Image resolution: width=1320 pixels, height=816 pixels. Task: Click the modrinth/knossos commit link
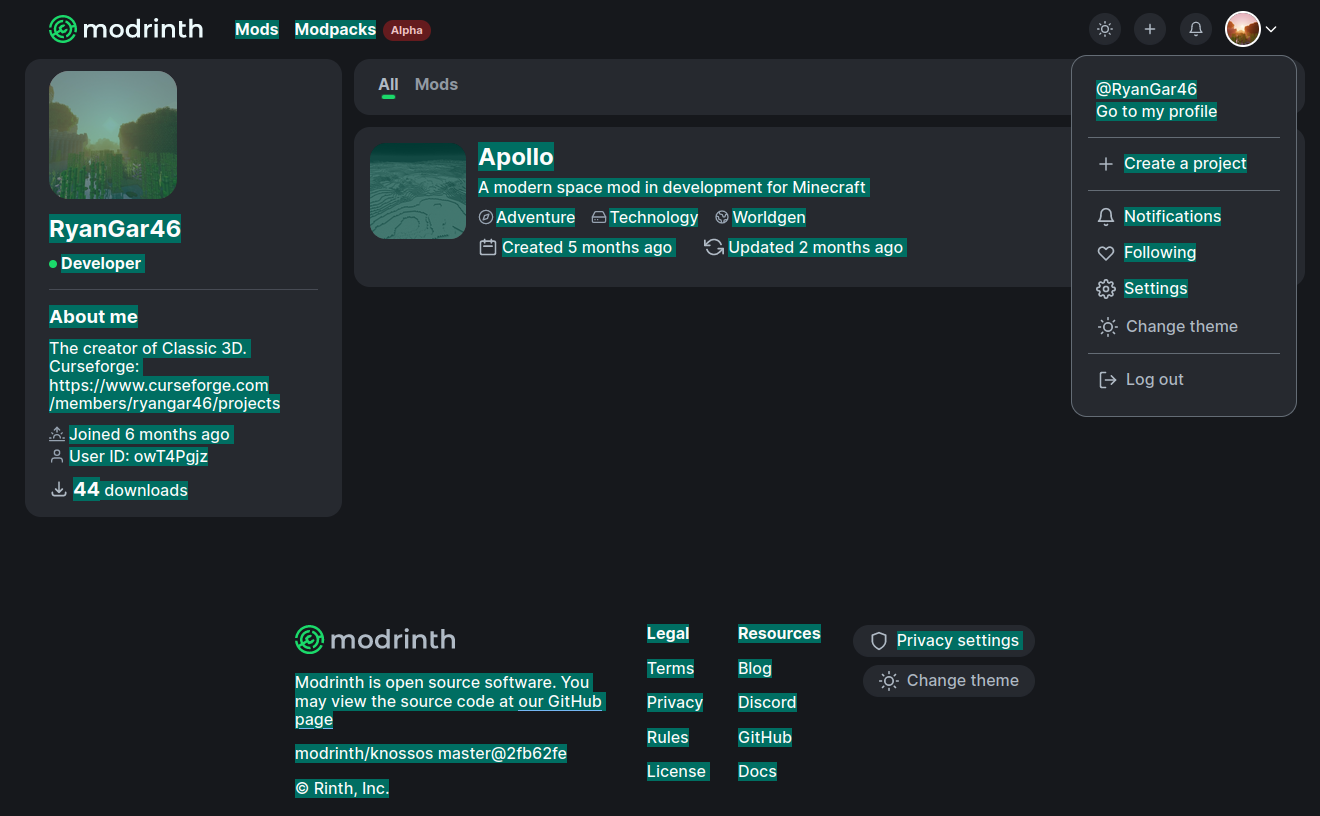[x=430, y=753]
